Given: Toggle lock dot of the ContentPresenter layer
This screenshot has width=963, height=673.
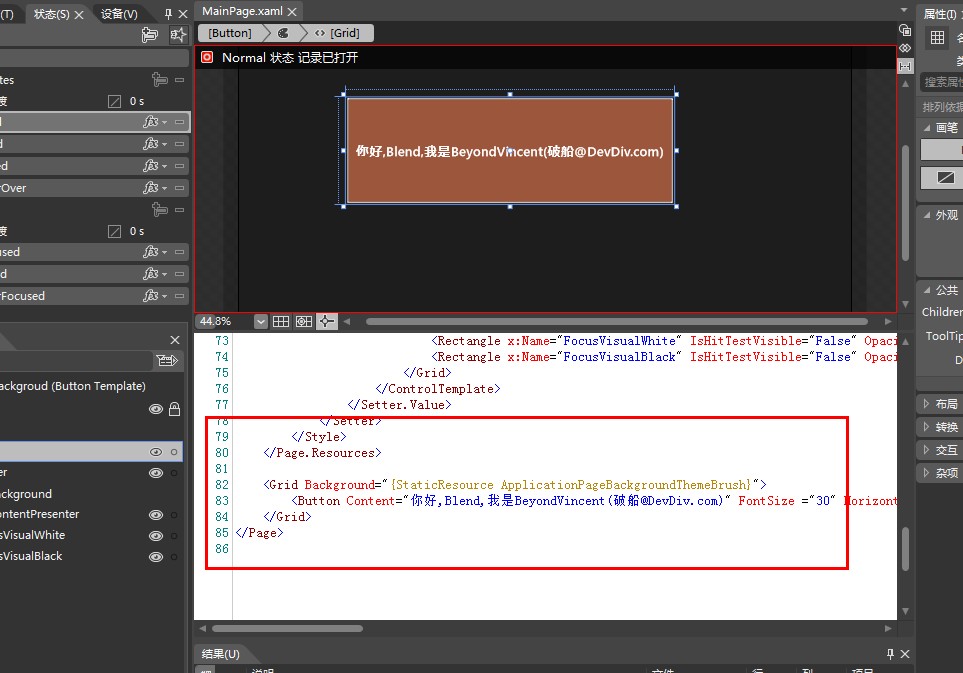Looking at the screenshot, I should [x=174, y=515].
